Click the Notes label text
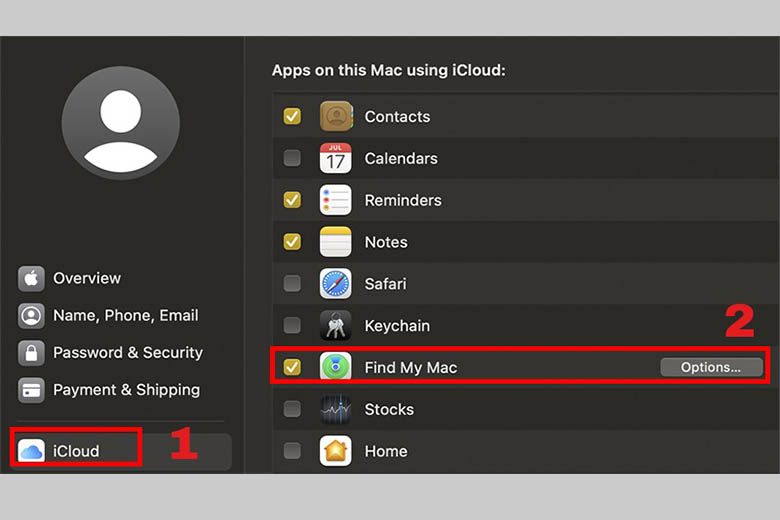The image size is (780, 520). (386, 242)
